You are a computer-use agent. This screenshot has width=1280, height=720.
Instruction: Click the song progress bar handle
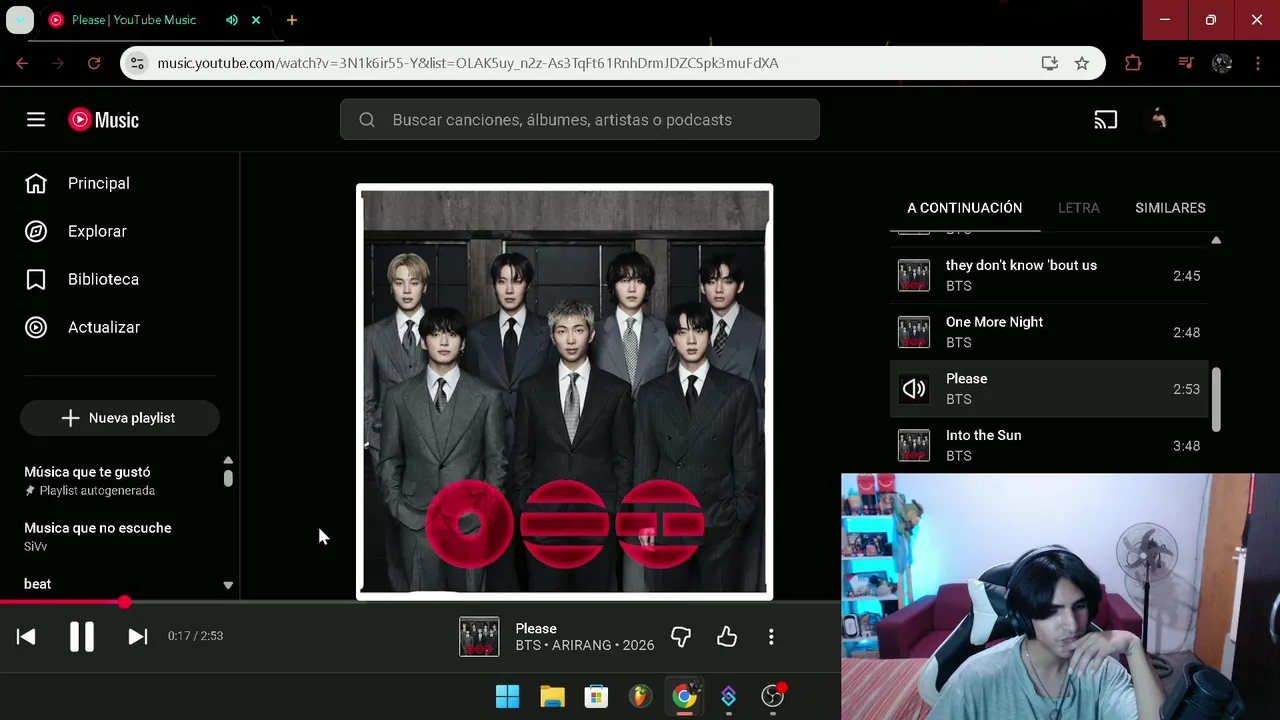(x=124, y=602)
